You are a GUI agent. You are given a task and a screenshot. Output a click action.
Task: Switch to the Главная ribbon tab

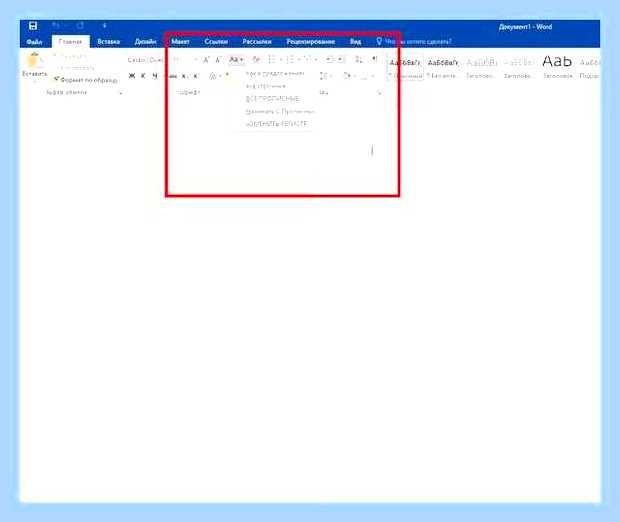coord(70,42)
